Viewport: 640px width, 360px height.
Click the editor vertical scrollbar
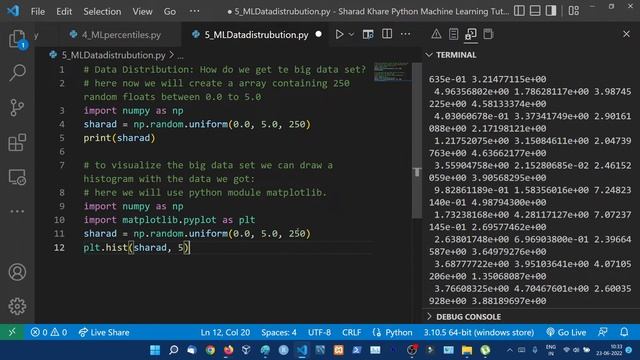417,141
